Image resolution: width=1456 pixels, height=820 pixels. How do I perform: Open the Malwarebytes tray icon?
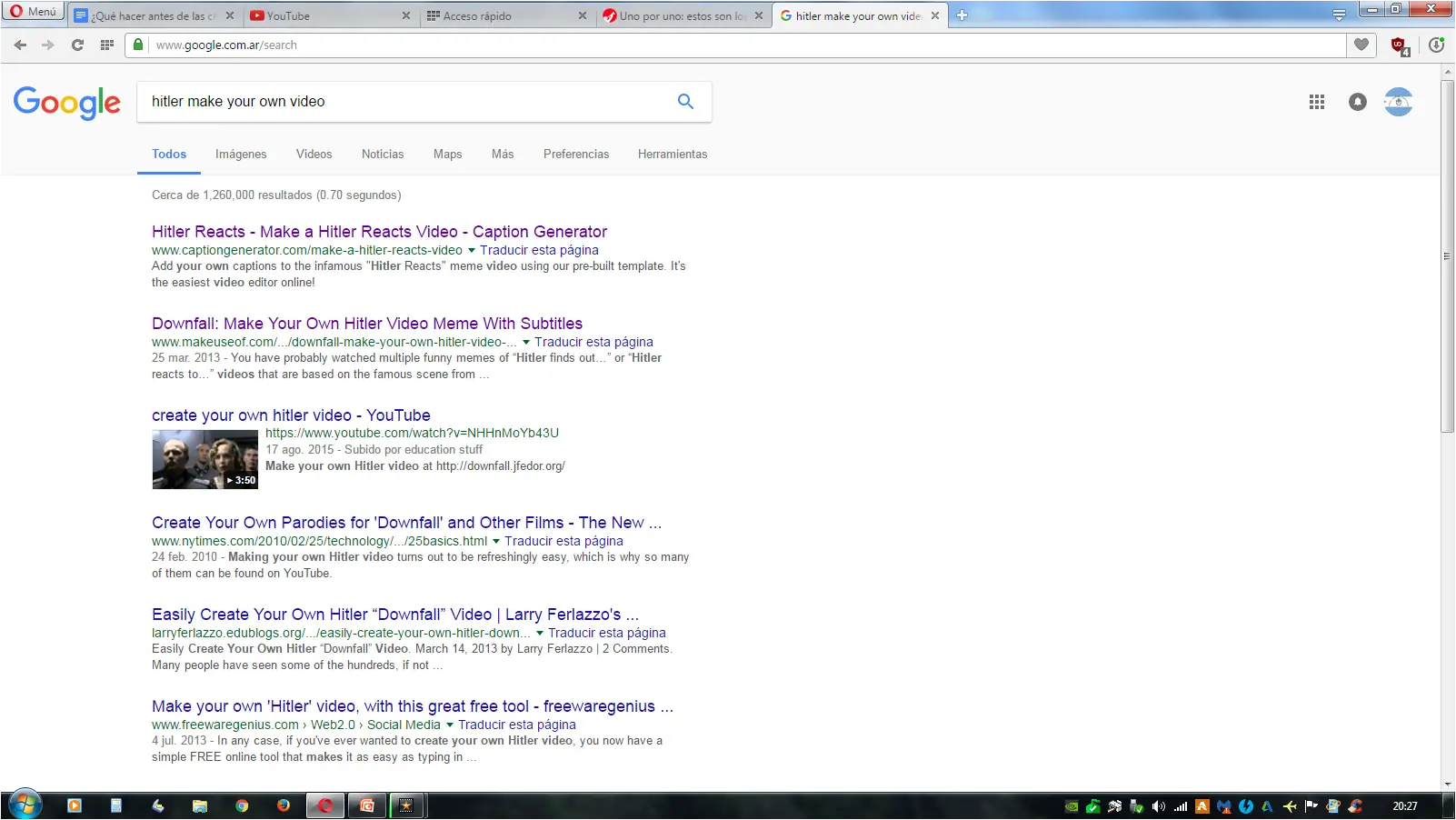[1224, 806]
